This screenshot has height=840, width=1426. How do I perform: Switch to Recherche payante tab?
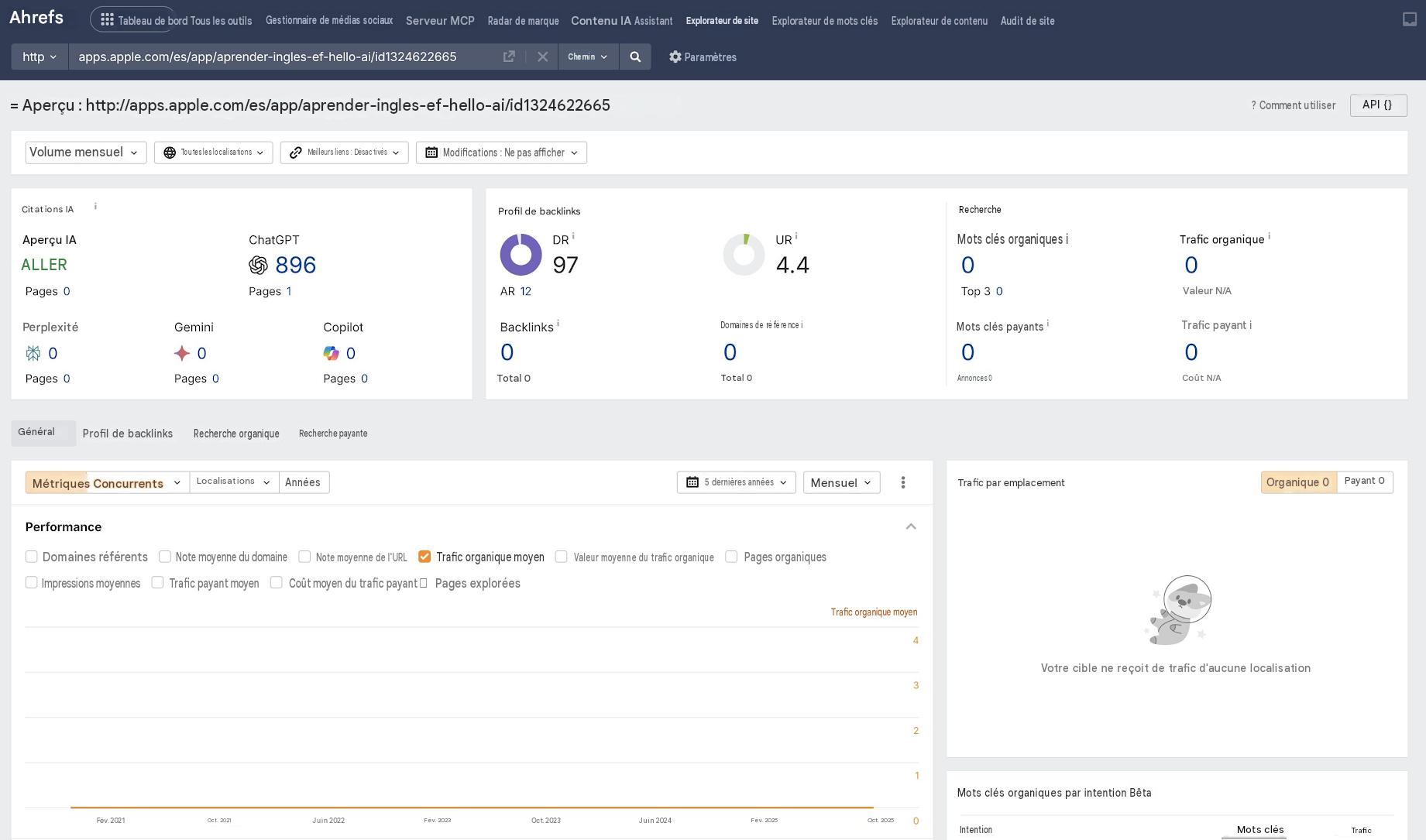333,434
